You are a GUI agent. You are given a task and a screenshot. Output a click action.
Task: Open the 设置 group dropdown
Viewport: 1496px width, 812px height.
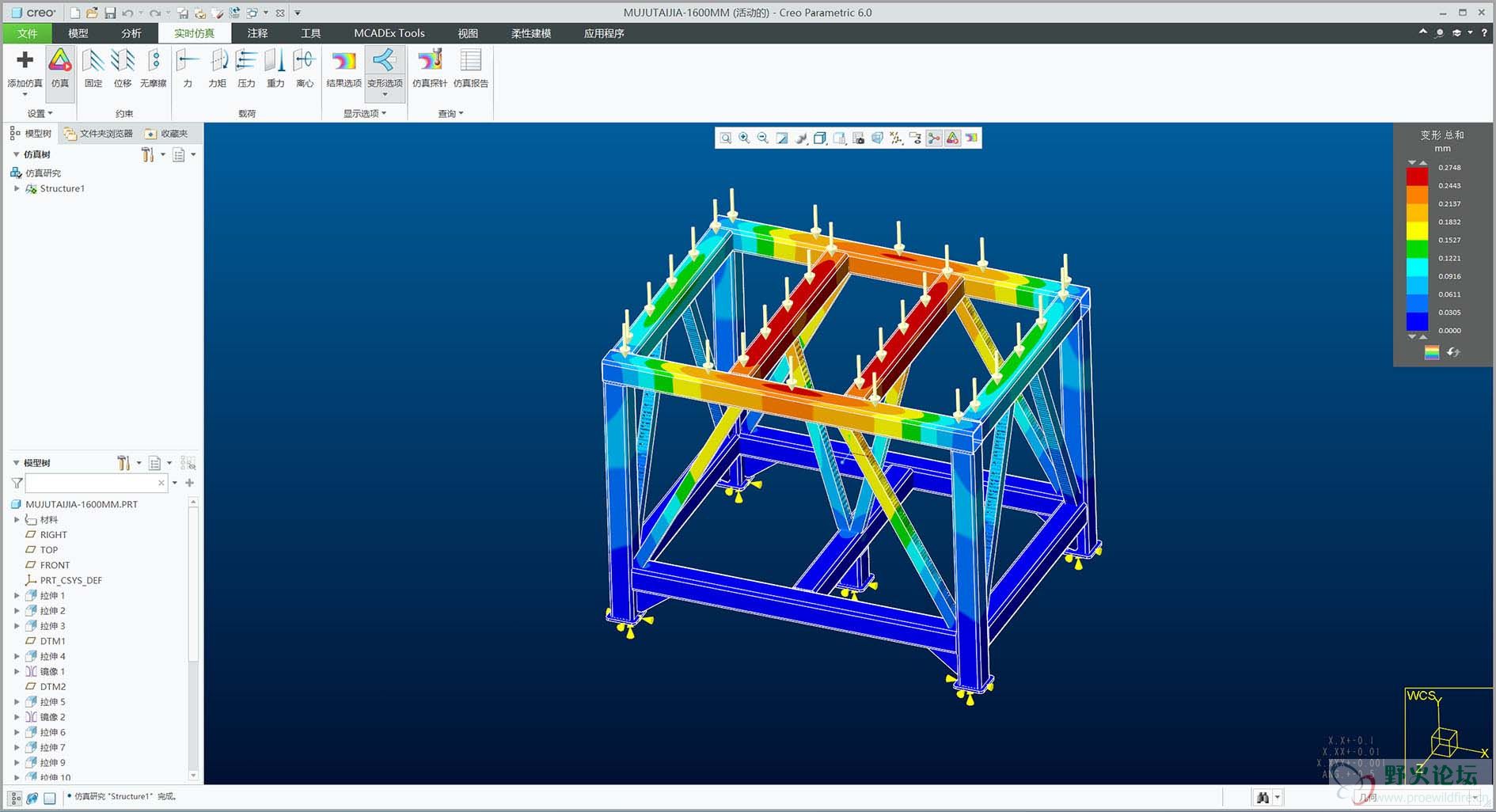click(40, 114)
